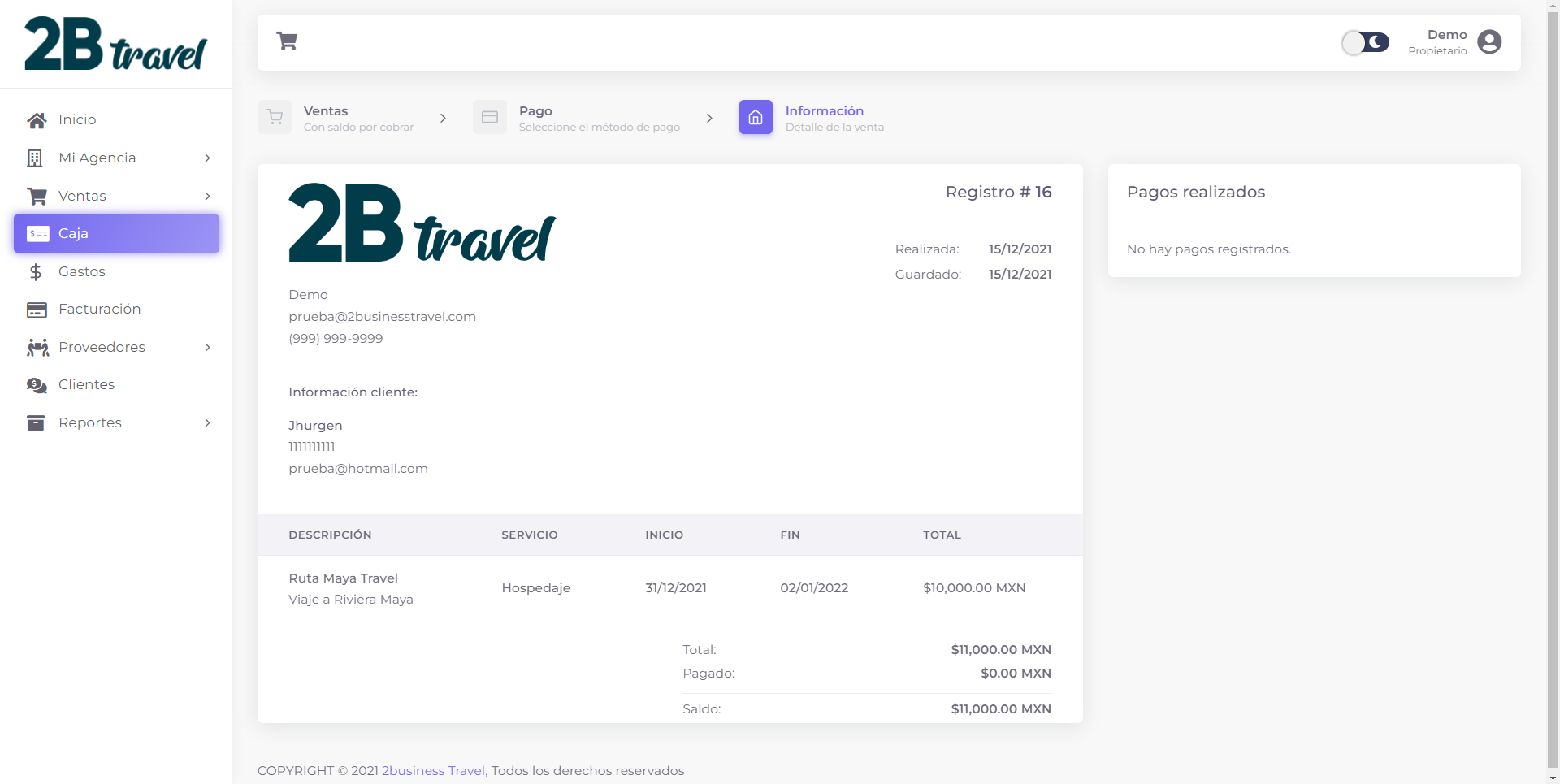Click Demo Propietario user name
The width and height of the screenshot is (1560, 784).
click(1437, 42)
